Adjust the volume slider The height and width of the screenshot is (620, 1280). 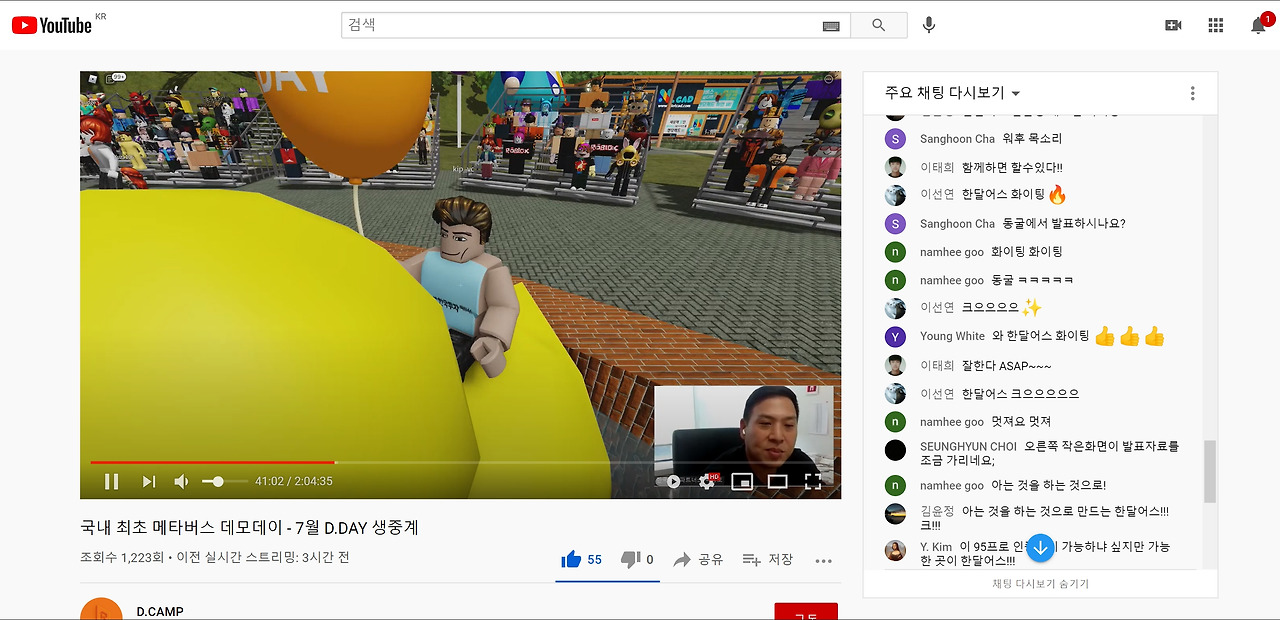click(x=224, y=481)
